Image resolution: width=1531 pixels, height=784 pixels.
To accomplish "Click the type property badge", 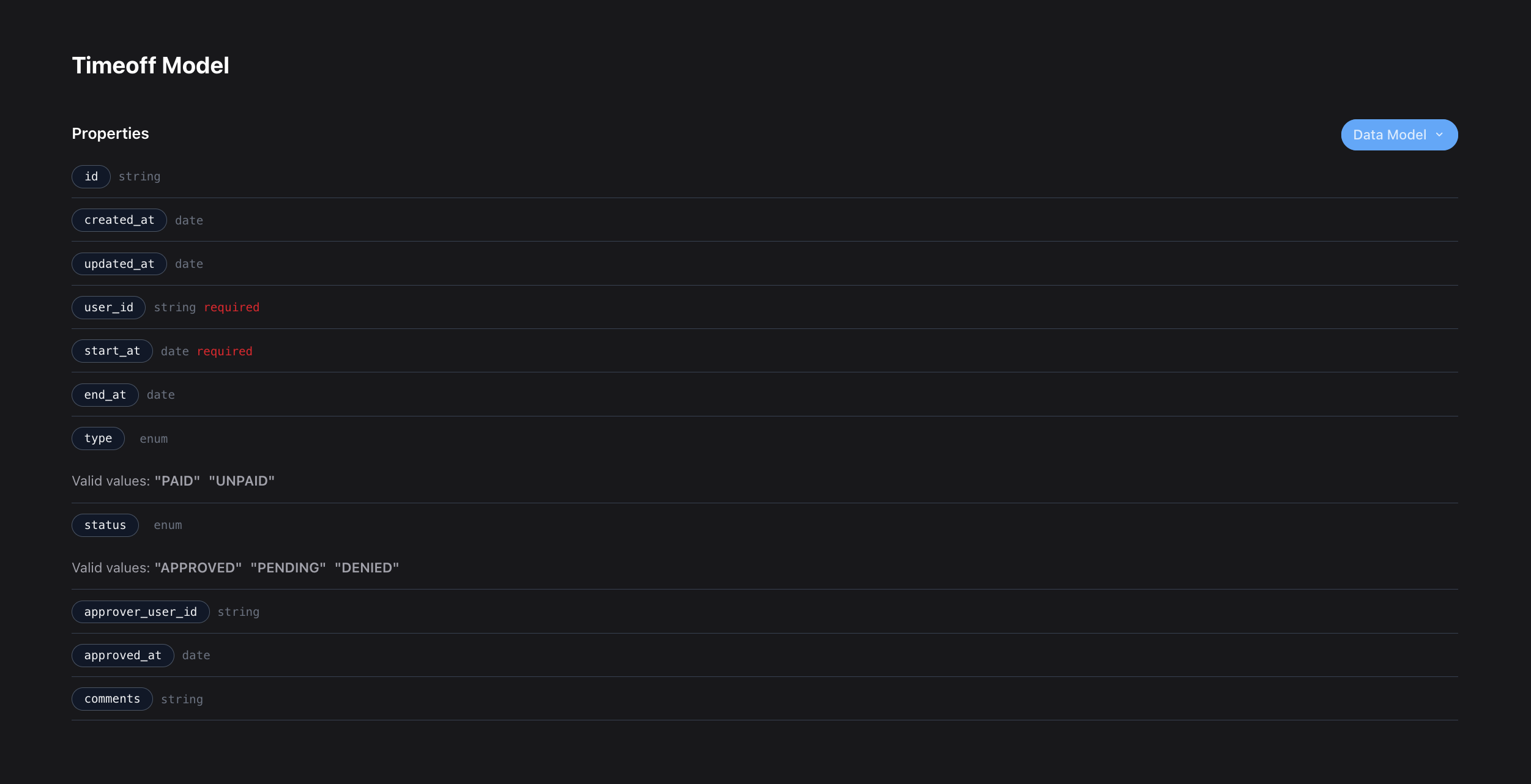I will [x=98, y=438].
